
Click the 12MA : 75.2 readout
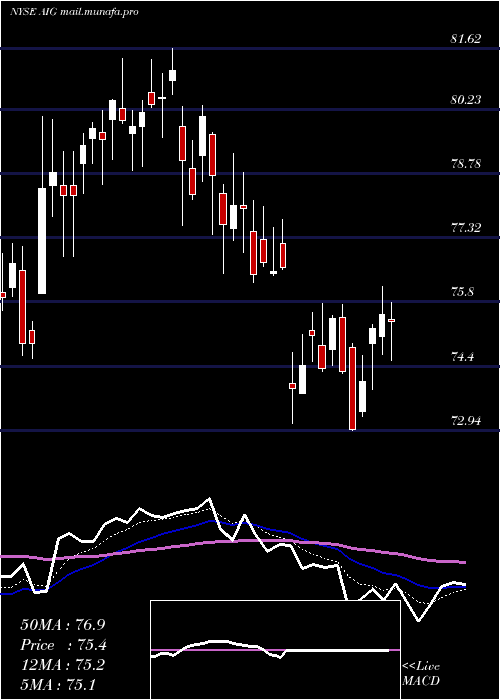[63, 664]
